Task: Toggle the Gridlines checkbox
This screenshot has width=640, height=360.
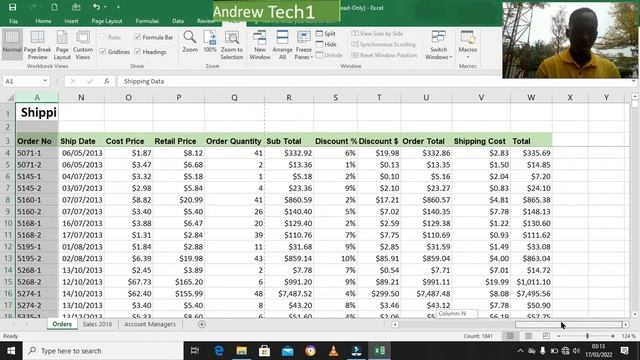Action: click(x=103, y=52)
